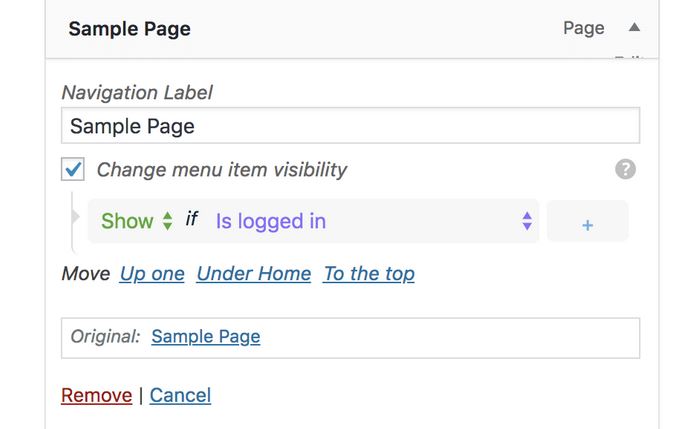Image resolution: width=677 pixels, height=429 pixels.
Task: Move item Up one
Action: point(152,274)
